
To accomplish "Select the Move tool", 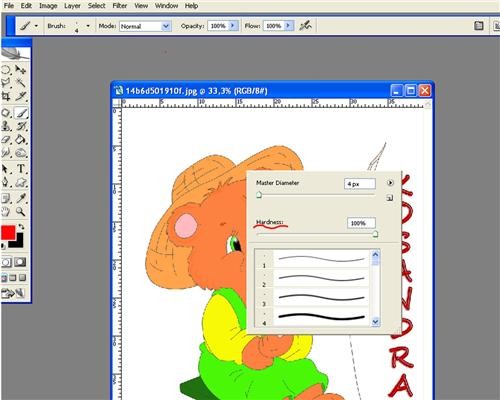I will [x=21, y=70].
